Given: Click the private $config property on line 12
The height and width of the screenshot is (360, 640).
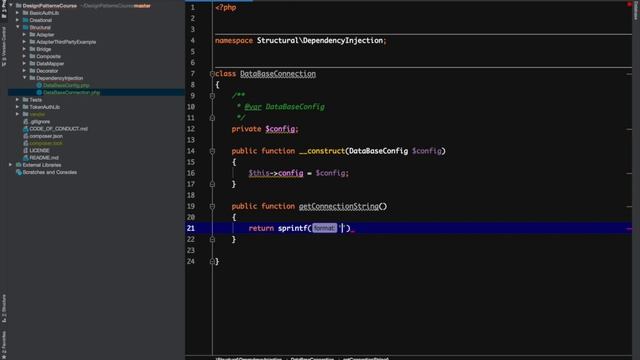Looking at the screenshot, I should [280, 129].
